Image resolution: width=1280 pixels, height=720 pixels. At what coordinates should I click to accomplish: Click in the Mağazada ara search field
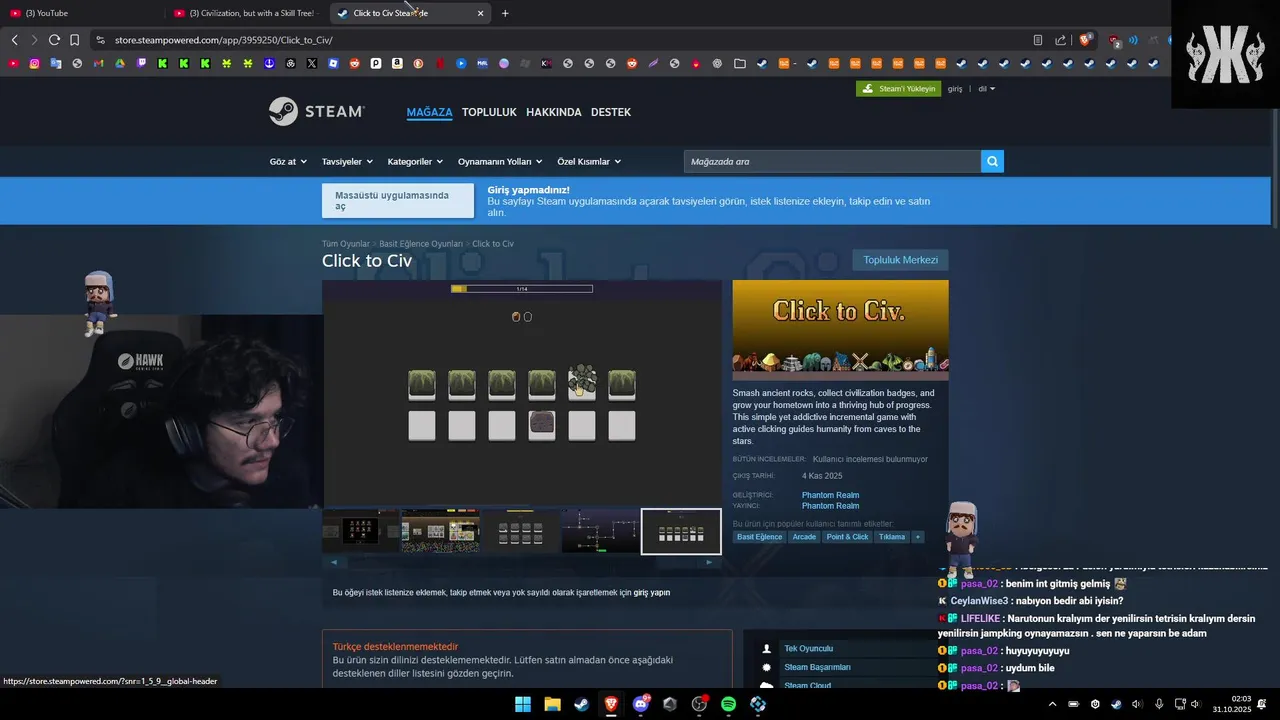tap(832, 161)
